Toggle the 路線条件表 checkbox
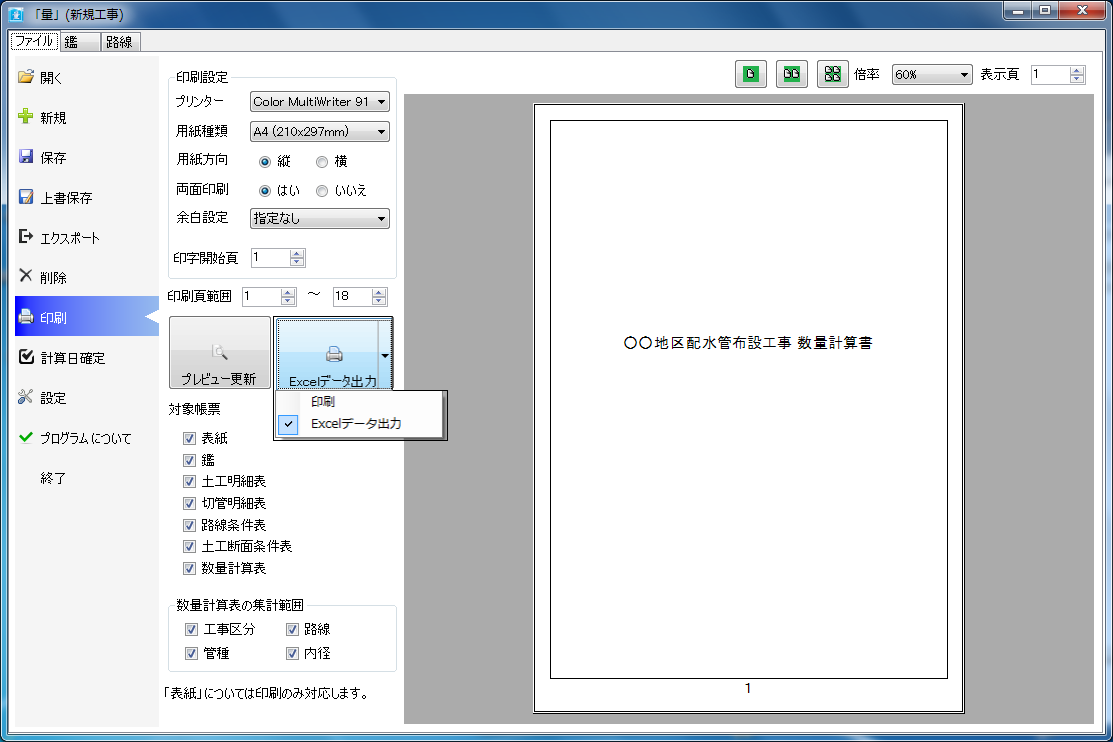Viewport: 1113px width, 742px height. 189,525
